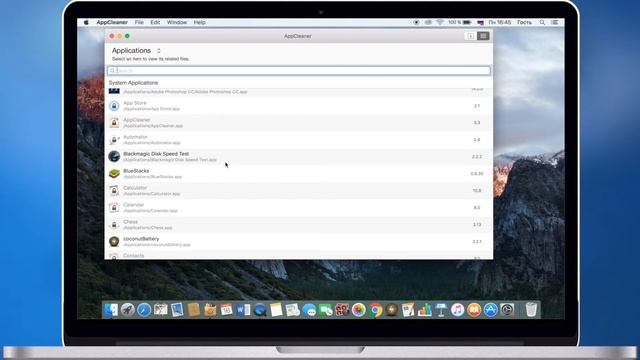Open Google Chrome from the Dock
Viewport: 640px width, 360px height.
pos(376,310)
